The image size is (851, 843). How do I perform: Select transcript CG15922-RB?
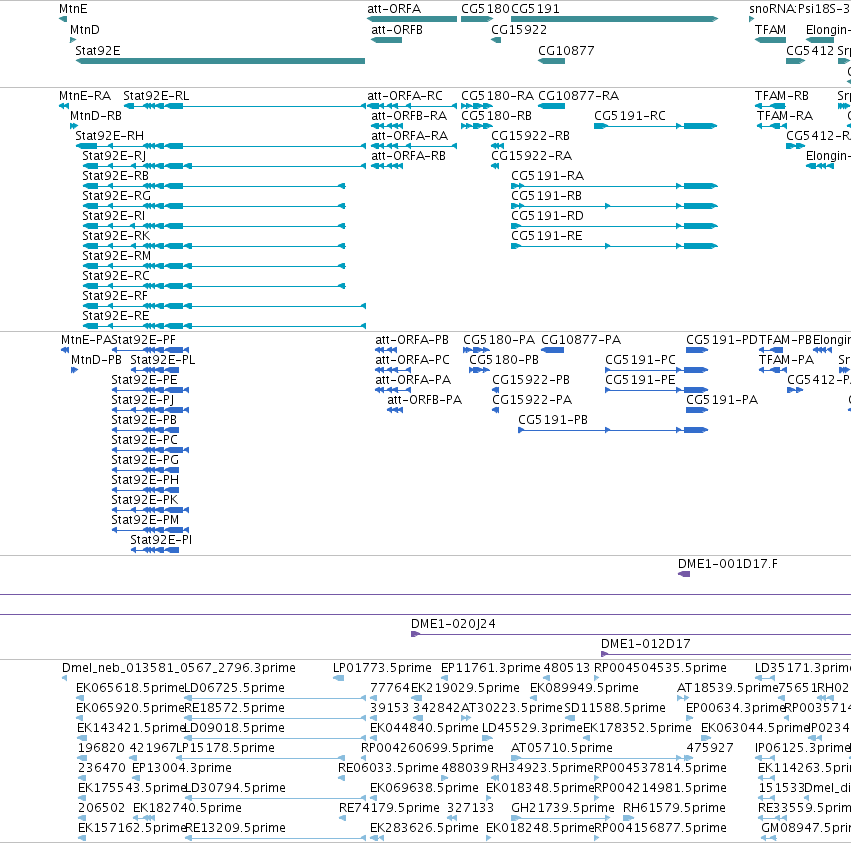click(x=498, y=146)
